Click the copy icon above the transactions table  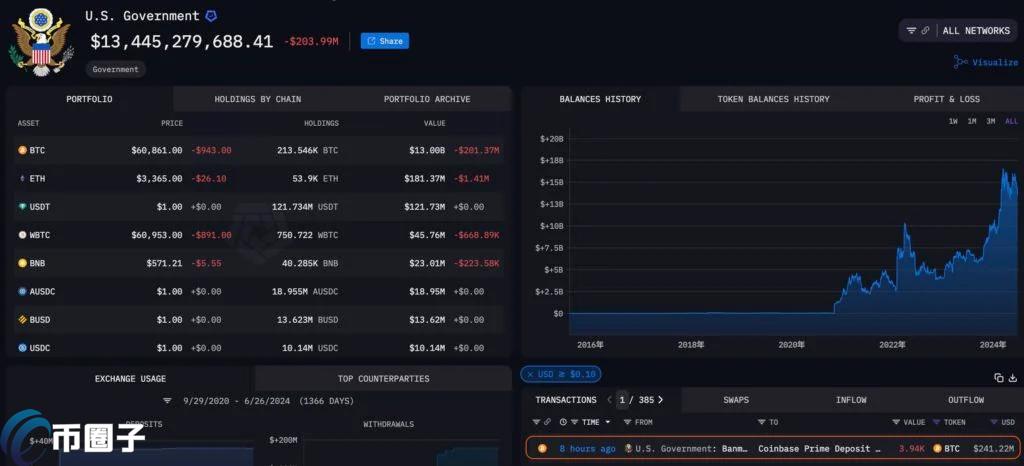coord(999,377)
